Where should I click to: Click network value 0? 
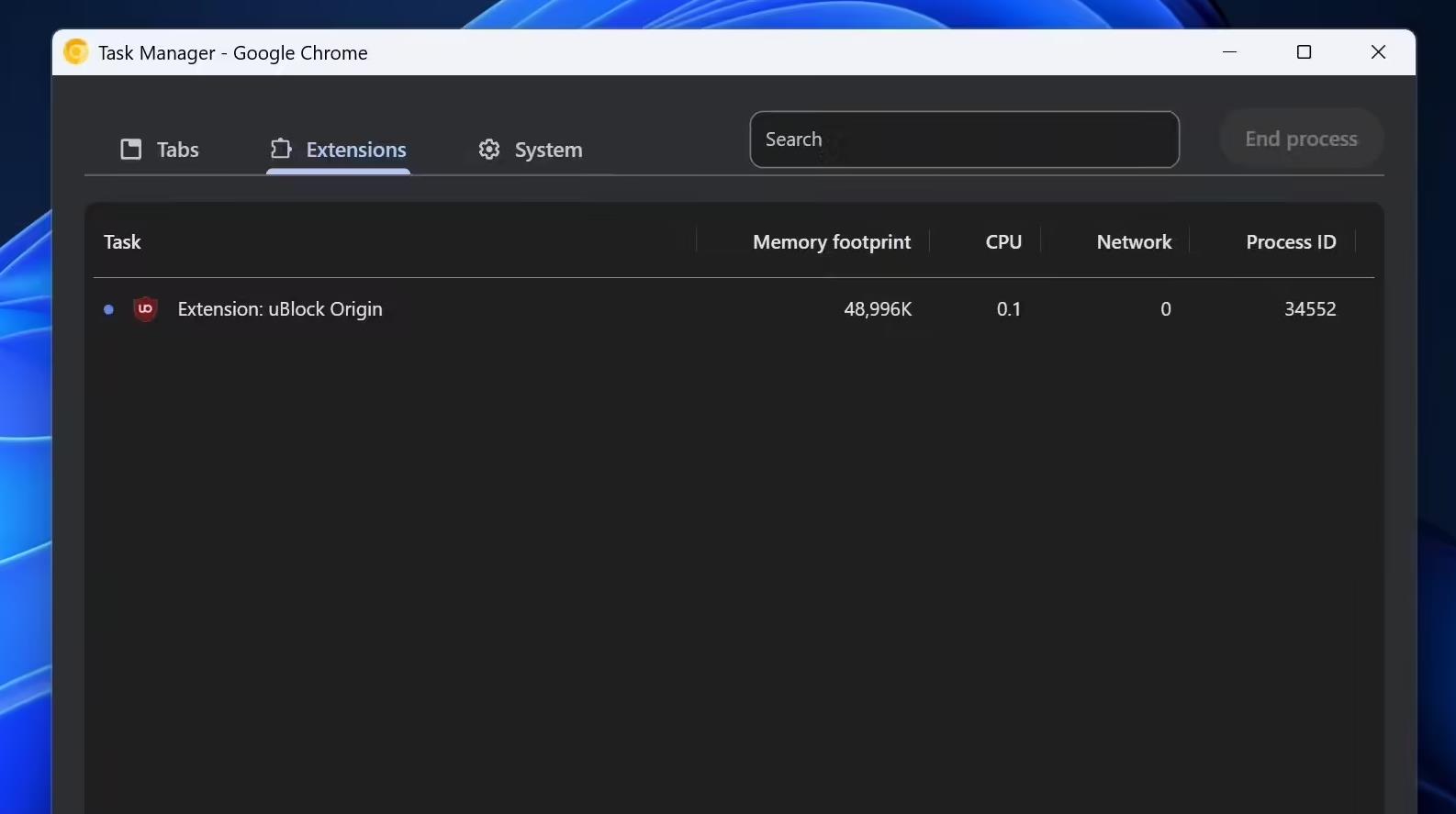point(1166,309)
